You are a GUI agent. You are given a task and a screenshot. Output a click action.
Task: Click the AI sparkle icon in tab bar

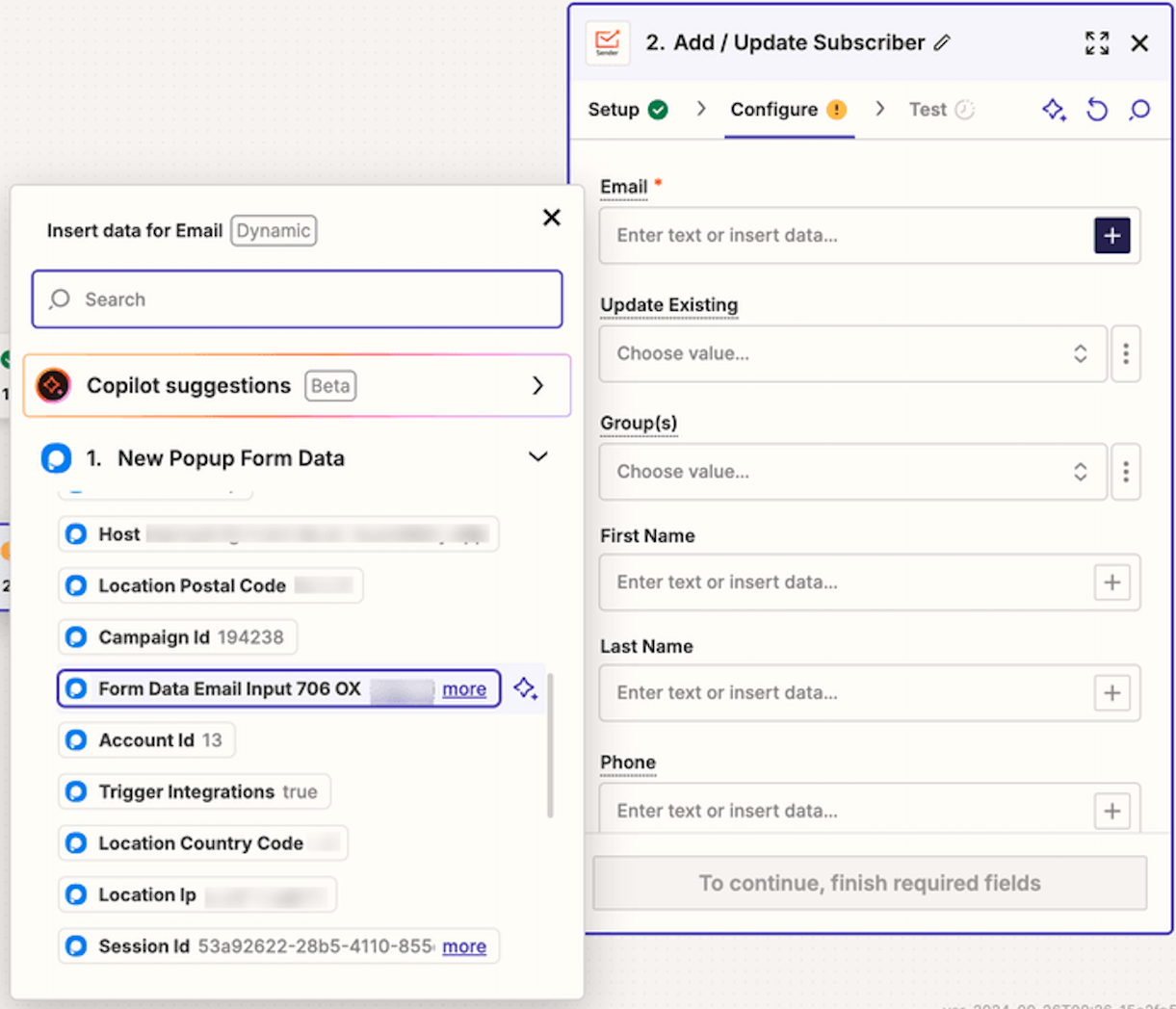point(1054,110)
